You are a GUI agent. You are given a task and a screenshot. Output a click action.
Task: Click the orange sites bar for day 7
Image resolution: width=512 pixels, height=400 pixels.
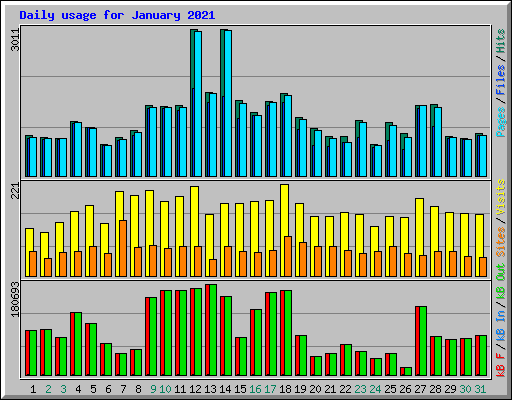pyautogui.click(x=123, y=248)
